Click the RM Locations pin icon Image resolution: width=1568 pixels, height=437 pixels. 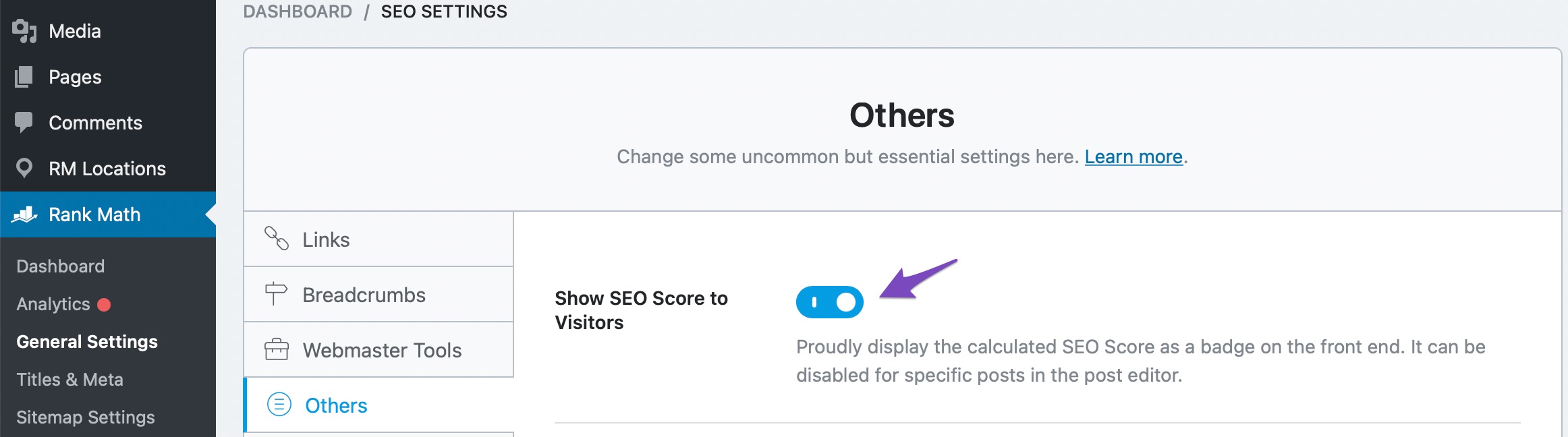[24, 168]
